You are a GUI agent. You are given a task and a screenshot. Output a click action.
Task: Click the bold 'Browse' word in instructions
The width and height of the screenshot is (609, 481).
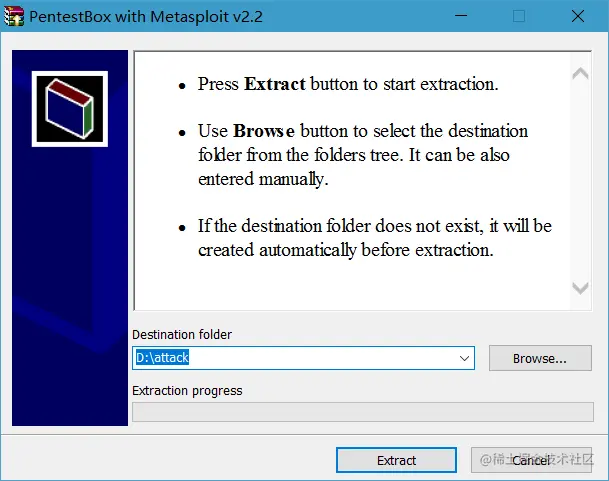pyautogui.click(x=264, y=131)
